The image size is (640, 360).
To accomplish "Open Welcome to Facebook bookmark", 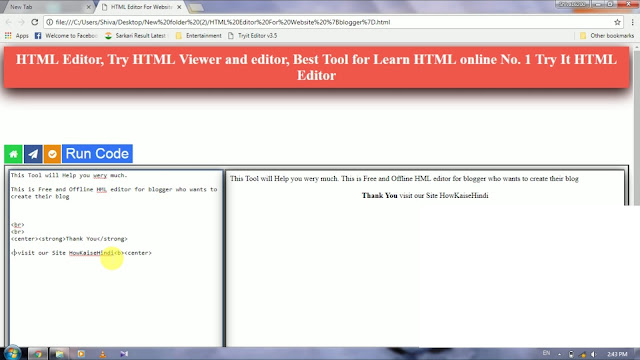I will coord(66,36).
